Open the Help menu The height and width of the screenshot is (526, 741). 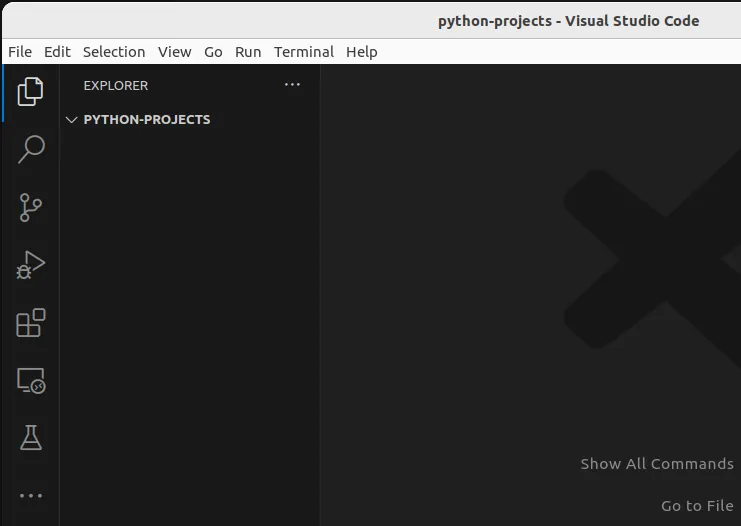(361, 52)
